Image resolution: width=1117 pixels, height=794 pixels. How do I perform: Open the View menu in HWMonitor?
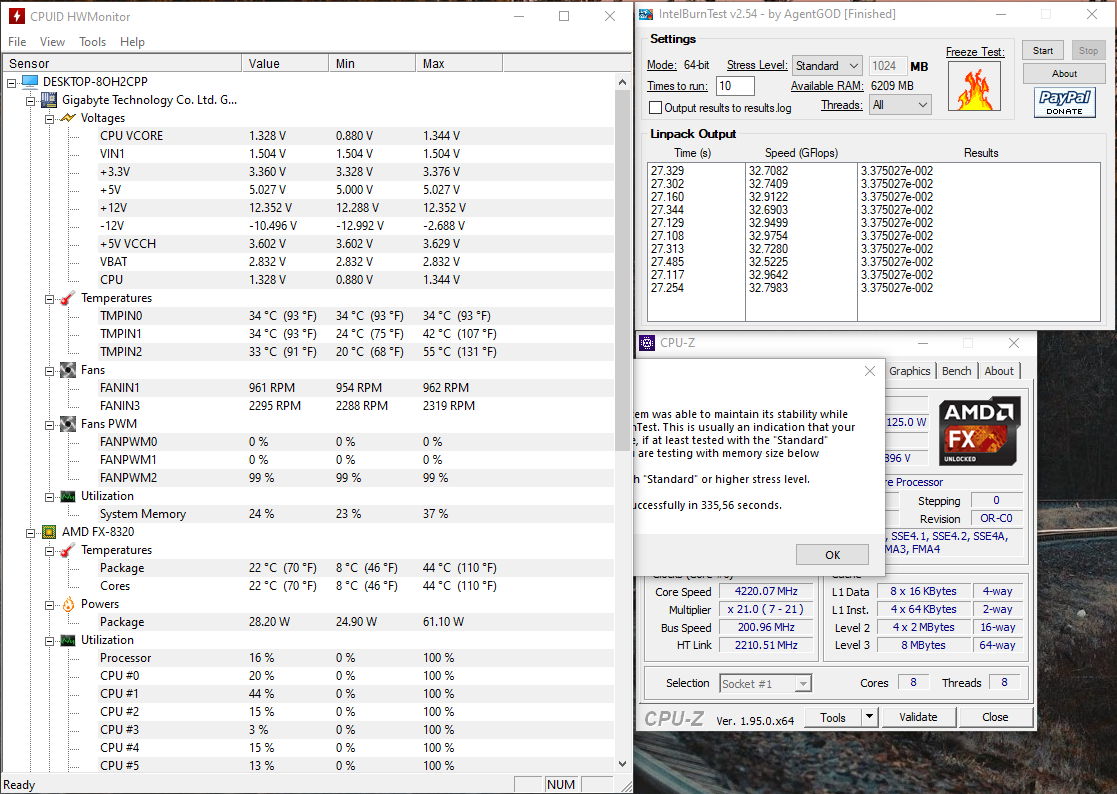click(52, 42)
